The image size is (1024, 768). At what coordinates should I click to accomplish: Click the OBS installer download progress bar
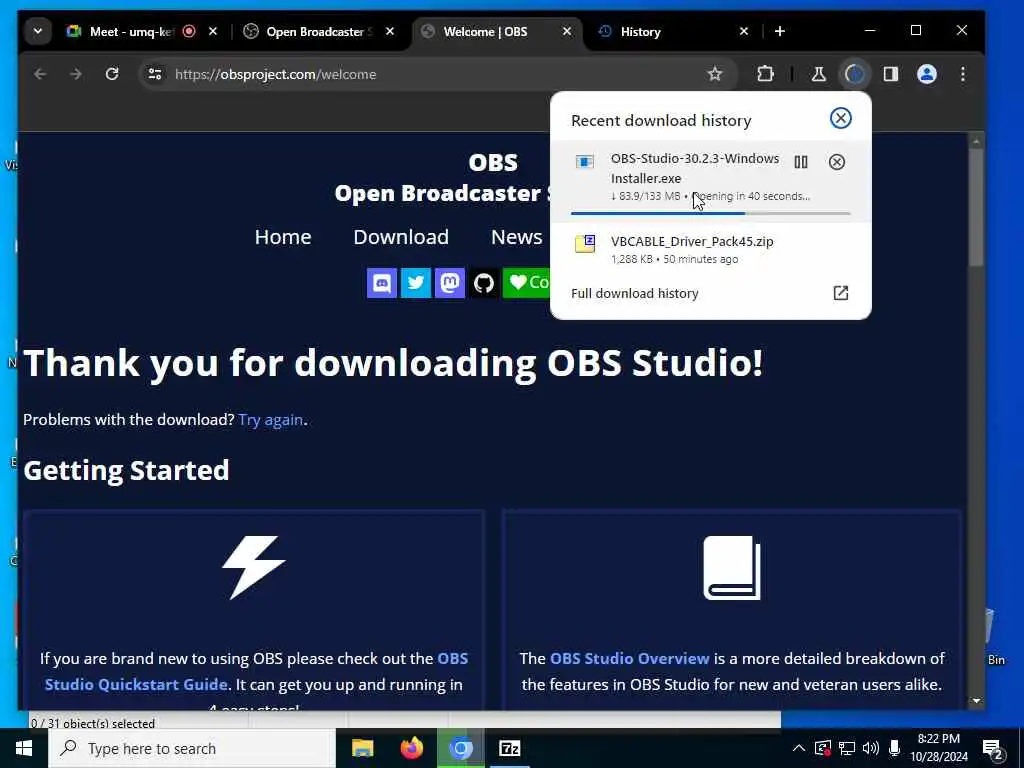click(711, 213)
